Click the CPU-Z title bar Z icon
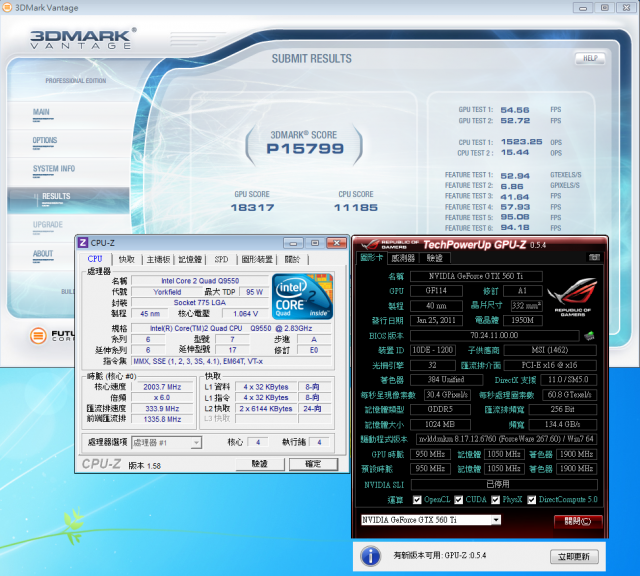640x576 pixels. [83, 242]
